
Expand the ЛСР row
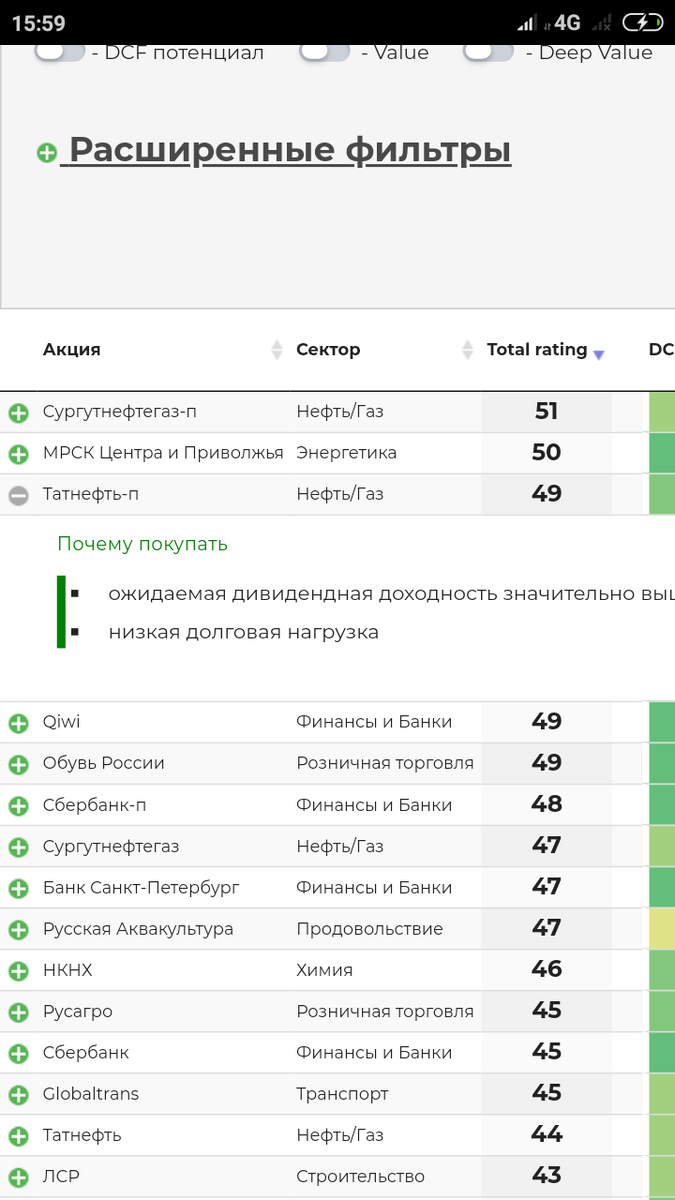[x=18, y=1178]
